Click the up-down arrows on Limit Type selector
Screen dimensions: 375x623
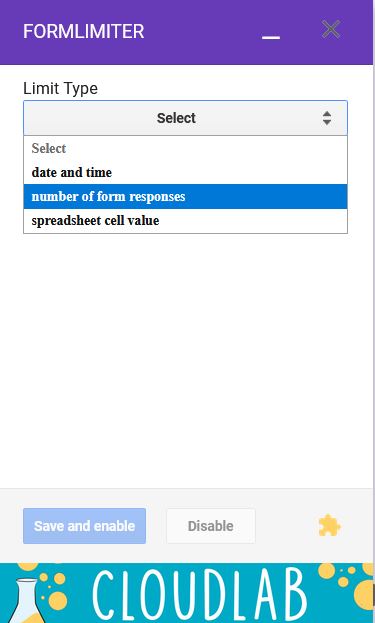[x=327, y=118]
